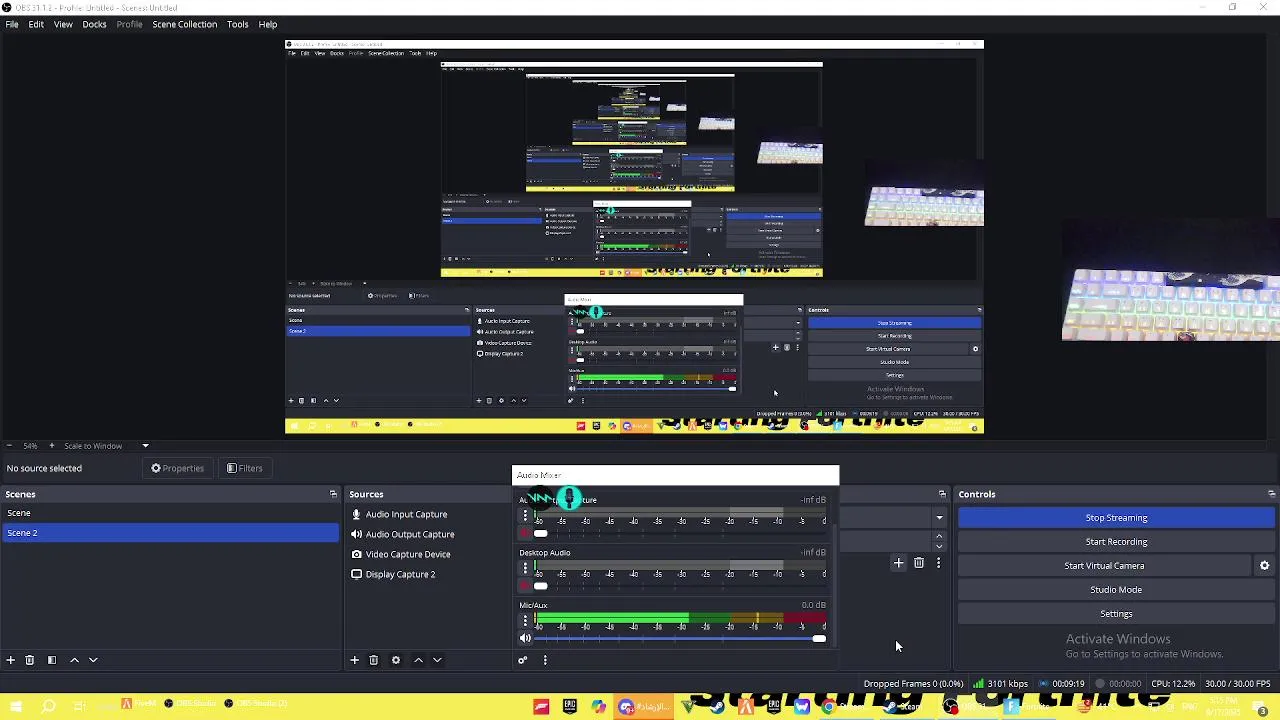Click Start Virtual Camera button
Viewport: 1280px width, 720px height.
click(1104, 566)
